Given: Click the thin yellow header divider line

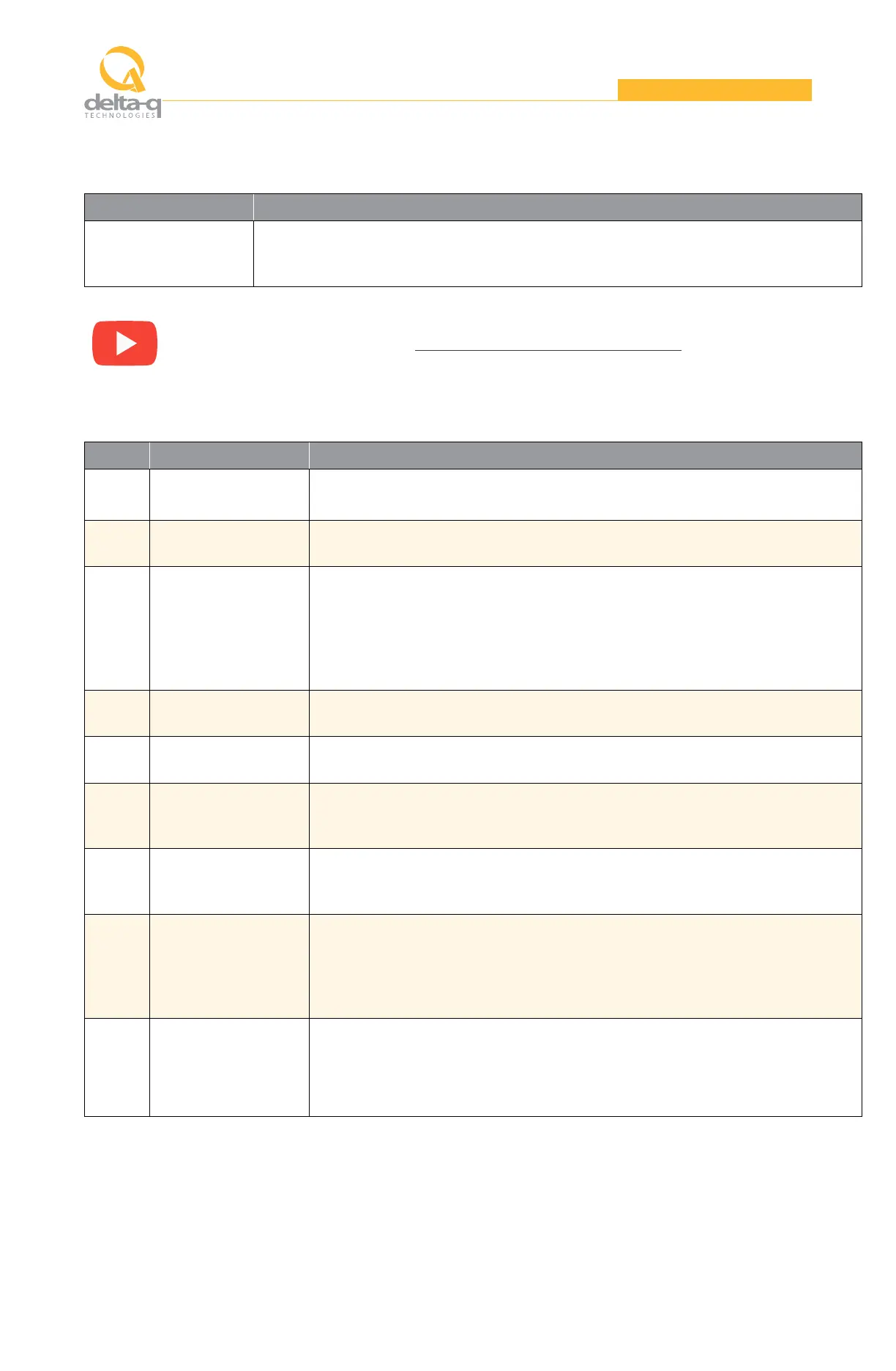Looking at the screenshot, I should coord(389,100).
